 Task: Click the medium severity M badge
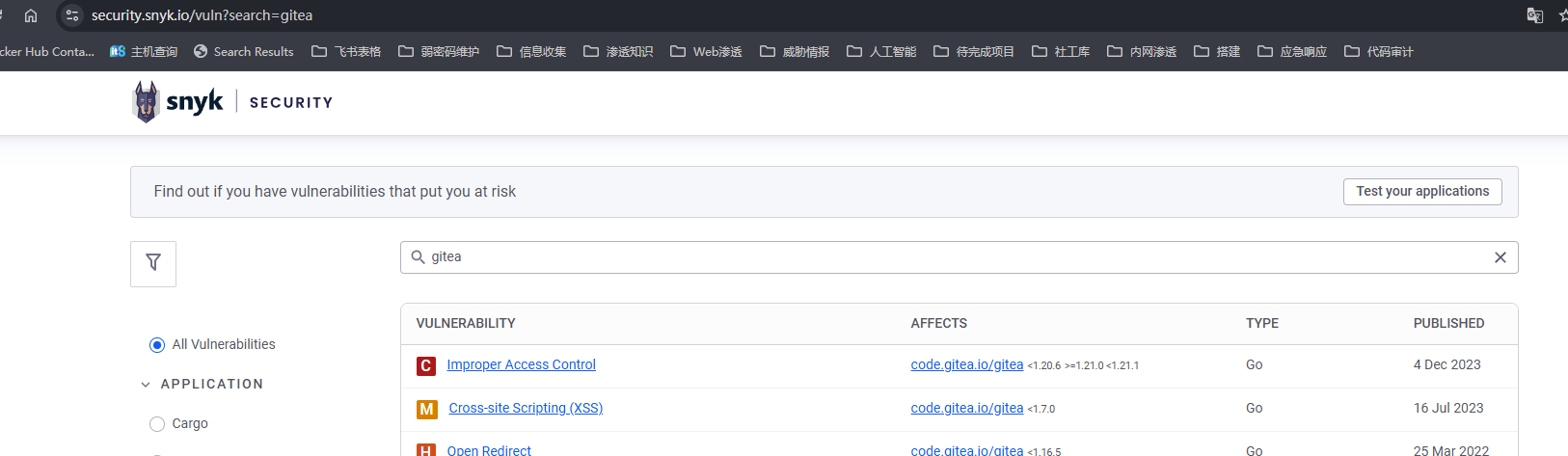click(426, 410)
